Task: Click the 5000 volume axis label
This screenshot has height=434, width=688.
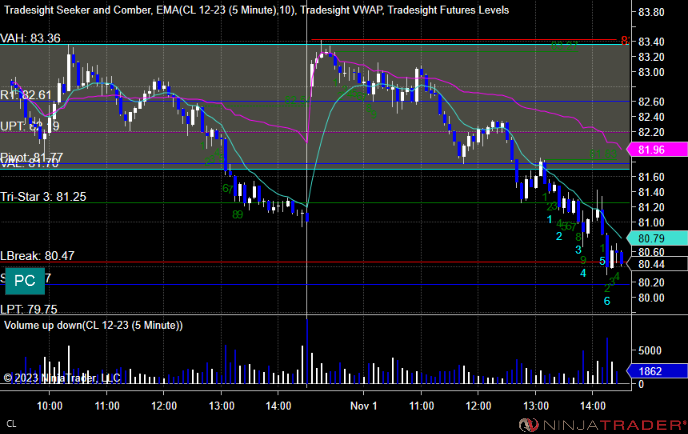Action: click(x=650, y=350)
